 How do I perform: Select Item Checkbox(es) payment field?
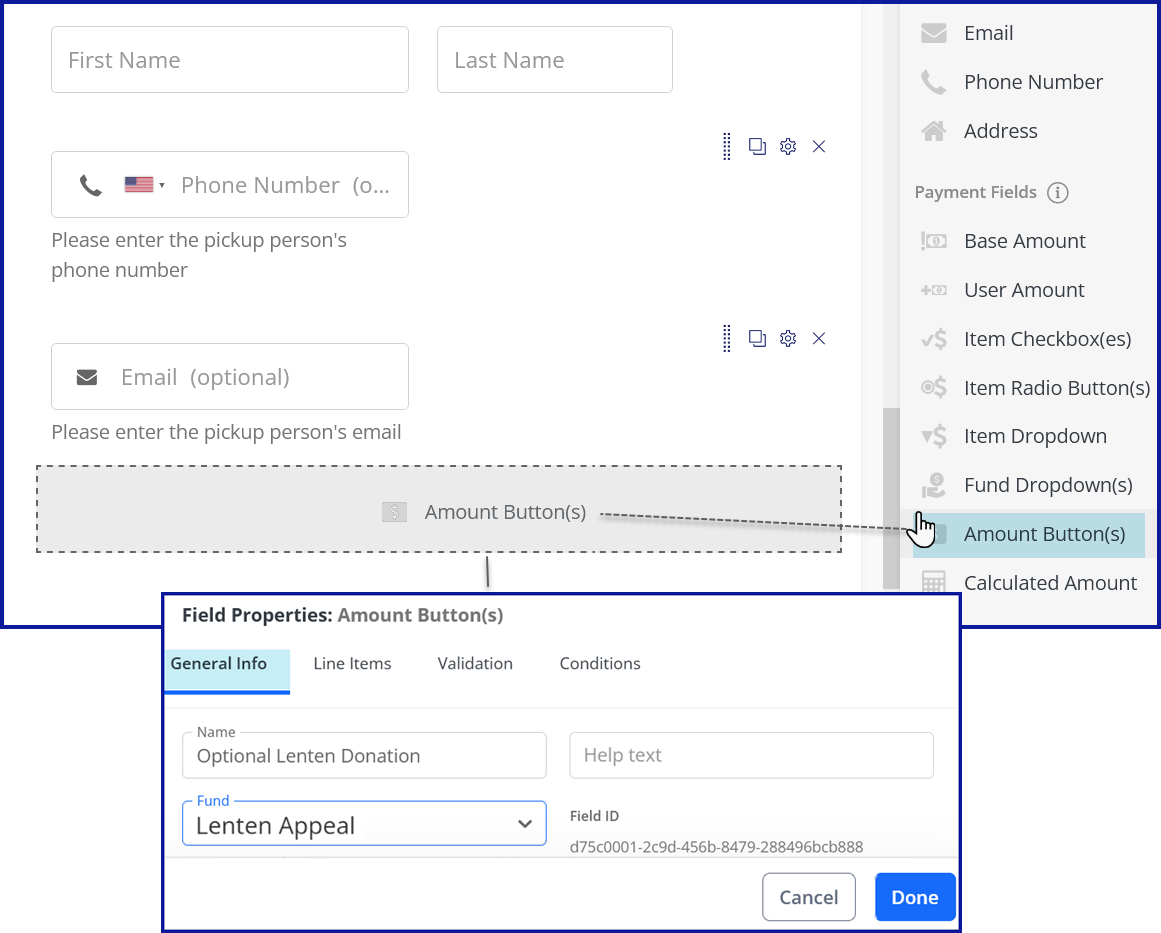[1046, 339]
